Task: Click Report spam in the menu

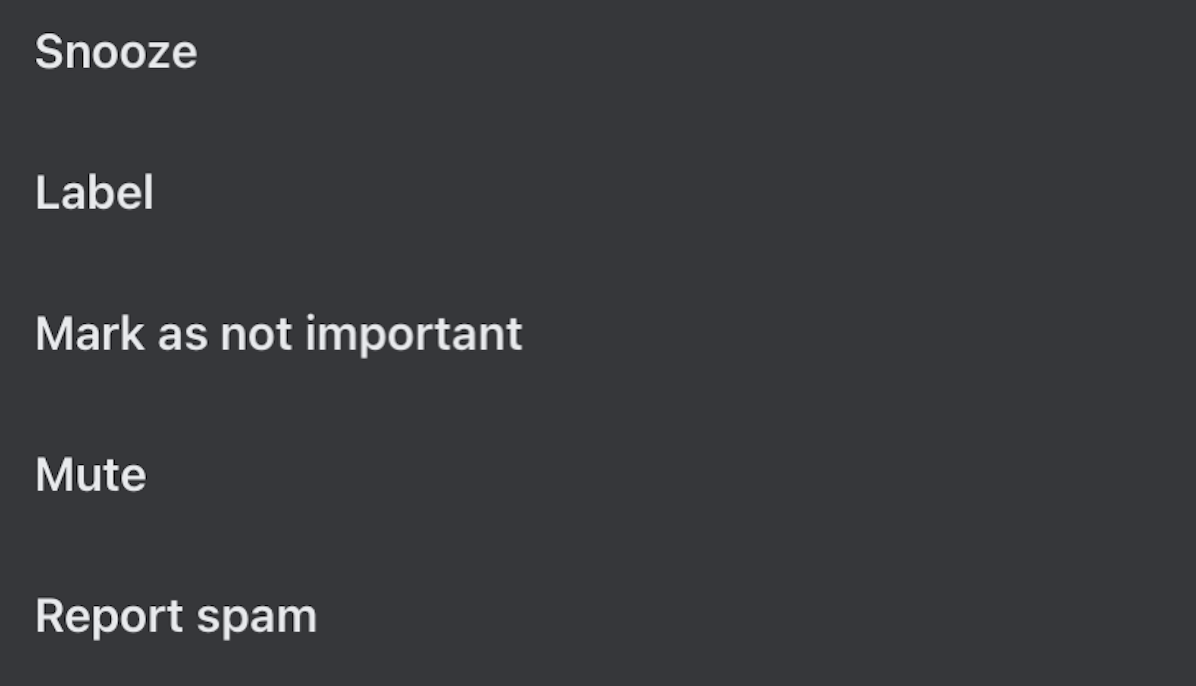Action: point(176,616)
